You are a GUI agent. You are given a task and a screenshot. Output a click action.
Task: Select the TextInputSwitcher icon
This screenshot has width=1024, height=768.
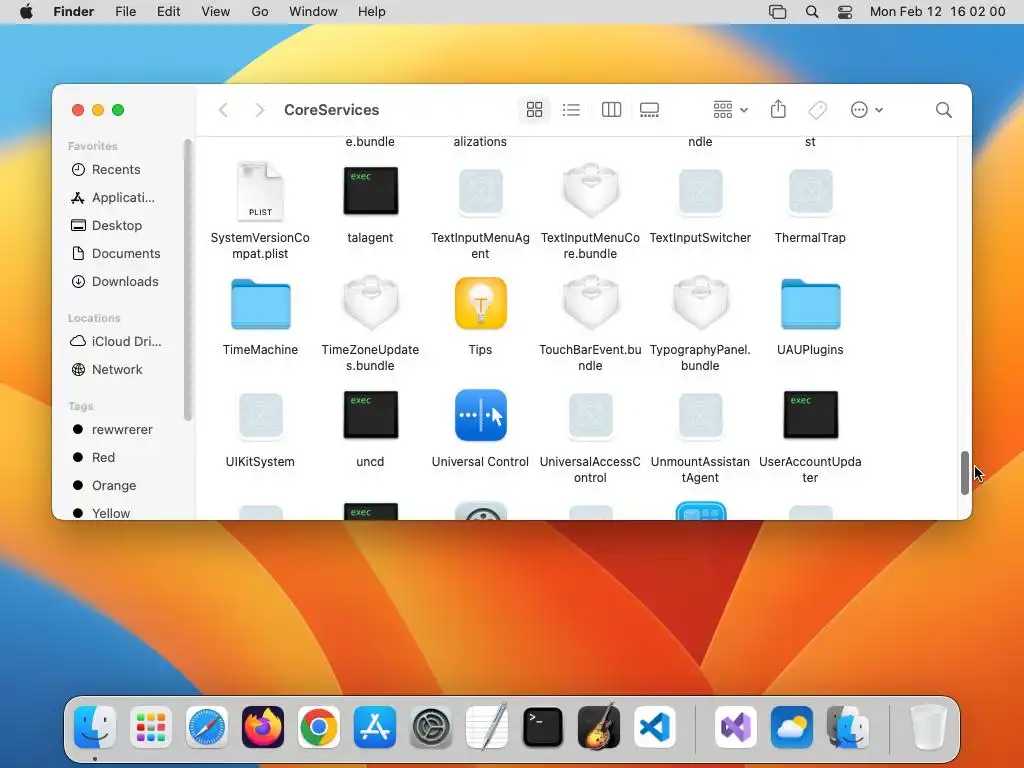[700, 192]
